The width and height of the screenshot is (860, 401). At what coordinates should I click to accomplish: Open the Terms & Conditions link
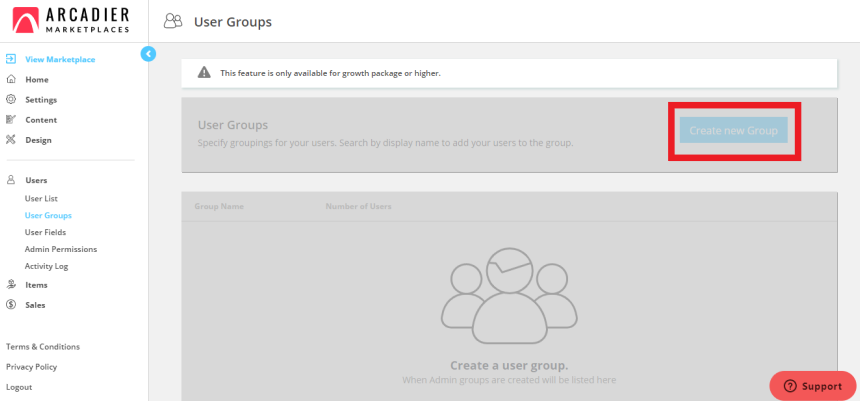coord(43,347)
